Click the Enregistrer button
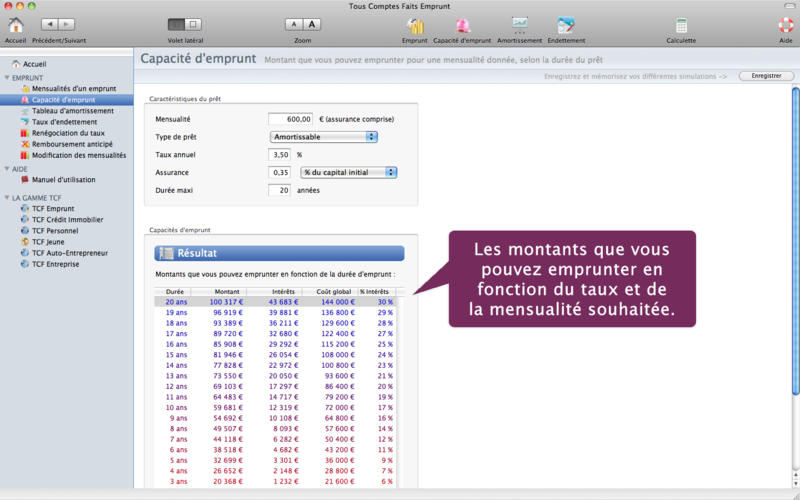The image size is (800, 500). (766, 76)
